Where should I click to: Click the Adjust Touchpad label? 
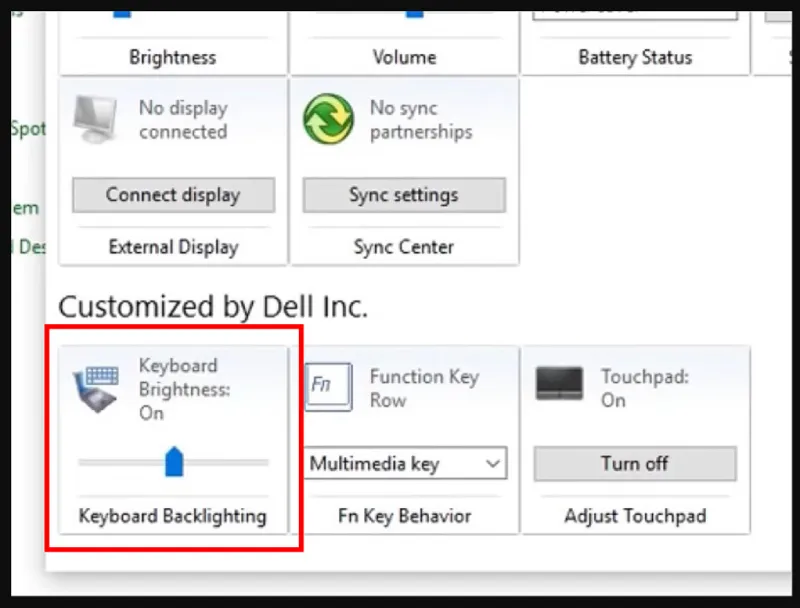[x=635, y=516]
